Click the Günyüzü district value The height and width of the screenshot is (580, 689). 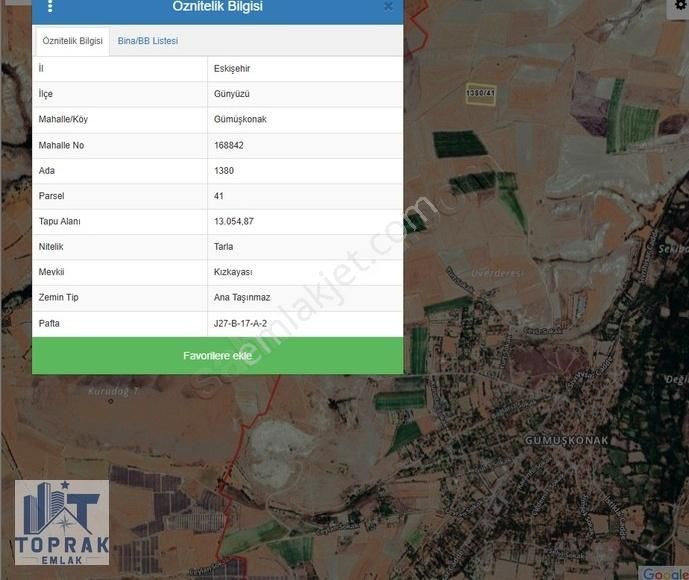coord(232,94)
